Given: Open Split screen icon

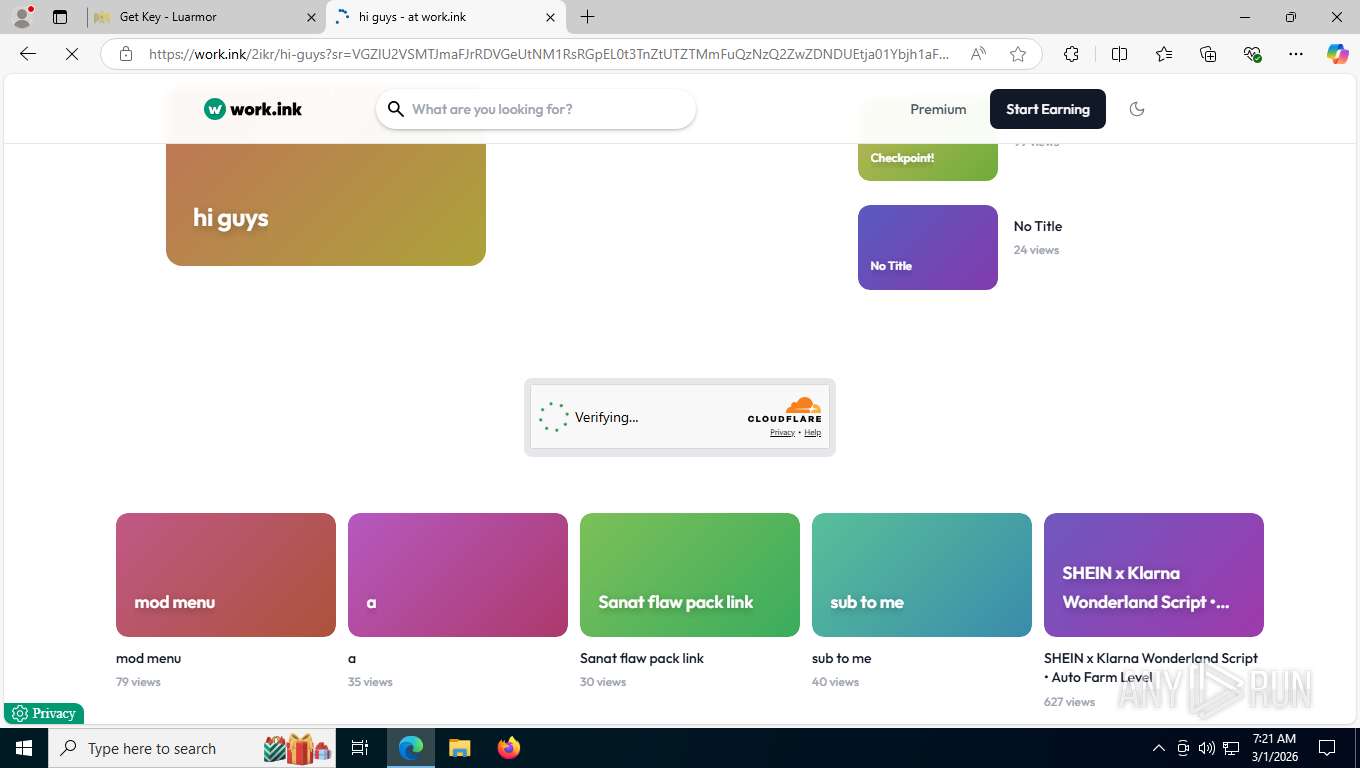Looking at the screenshot, I should pyautogui.click(x=1119, y=54).
